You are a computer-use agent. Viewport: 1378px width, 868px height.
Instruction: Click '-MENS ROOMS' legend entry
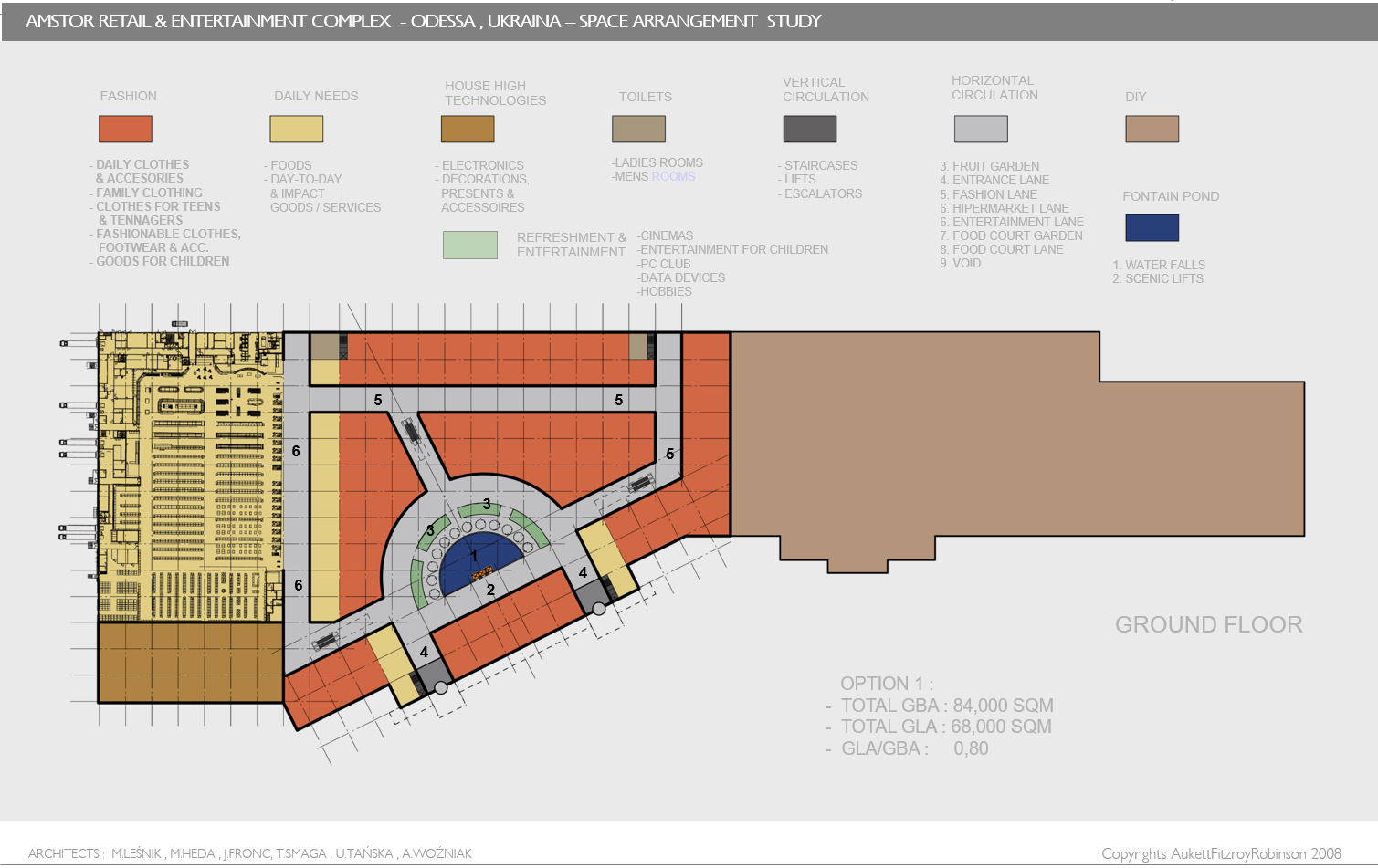654,176
